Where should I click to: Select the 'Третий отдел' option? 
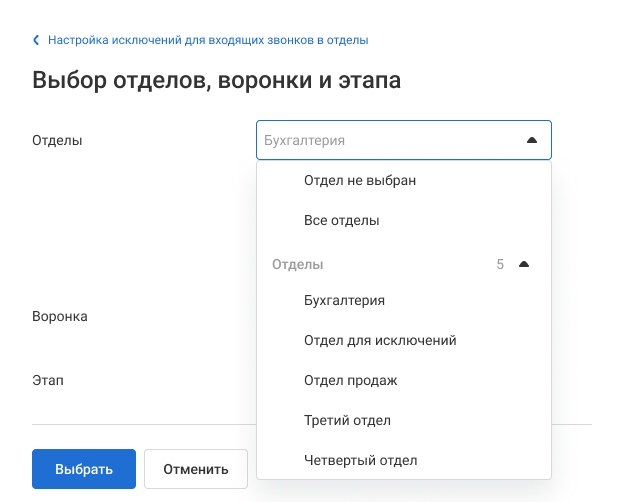346,420
